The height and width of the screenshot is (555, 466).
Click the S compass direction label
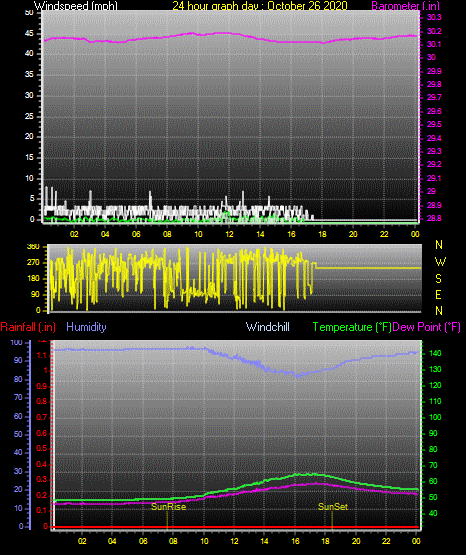438,279
